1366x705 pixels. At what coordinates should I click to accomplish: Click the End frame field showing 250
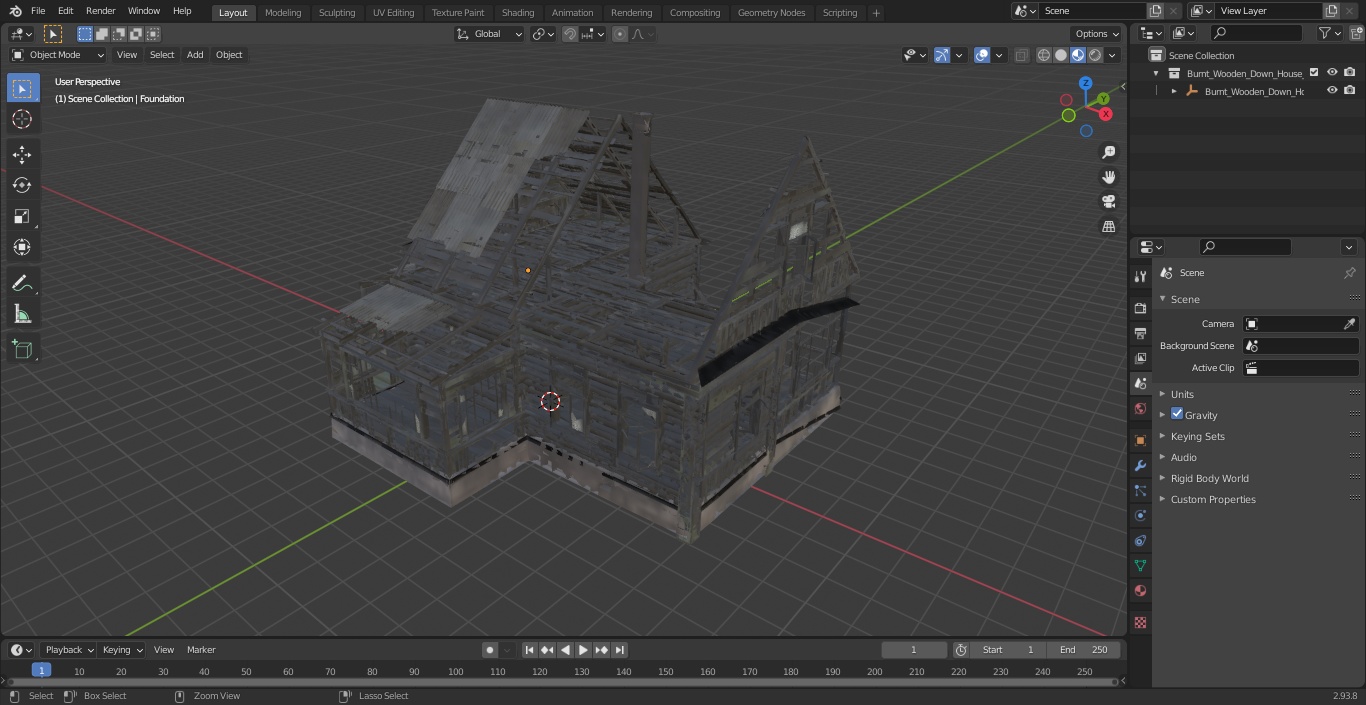pyautogui.click(x=1084, y=650)
